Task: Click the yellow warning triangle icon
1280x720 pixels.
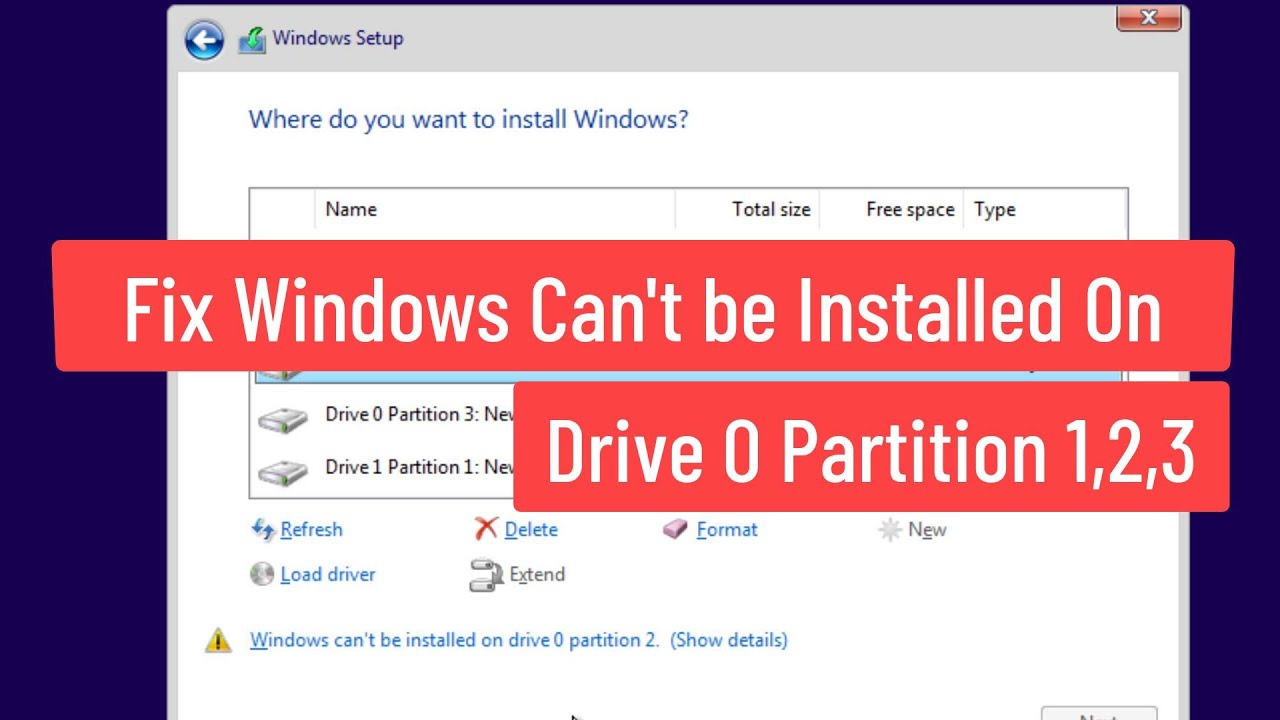Action: 218,640
